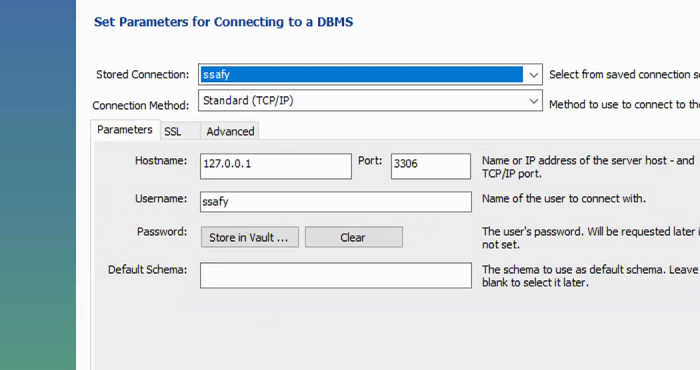Click the Hostname label
Viewport: 700px width, 370px height.
coord(161,161)
